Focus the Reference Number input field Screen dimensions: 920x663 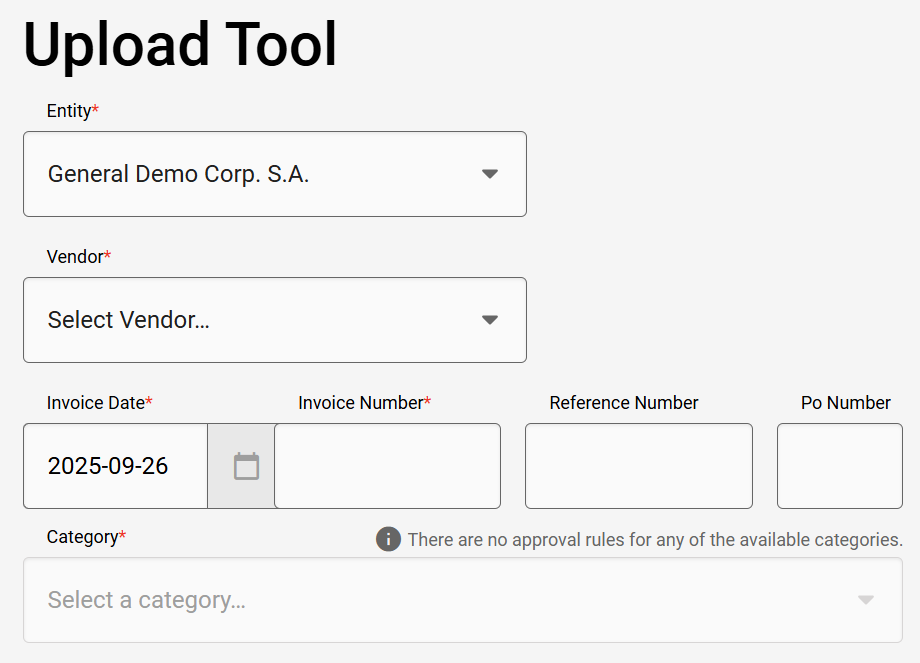[x=639, y=466]
